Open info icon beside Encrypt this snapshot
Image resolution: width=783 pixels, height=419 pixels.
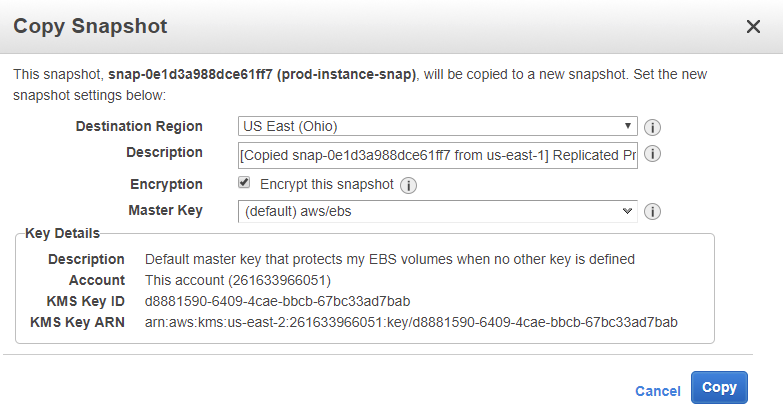point(408,185)
